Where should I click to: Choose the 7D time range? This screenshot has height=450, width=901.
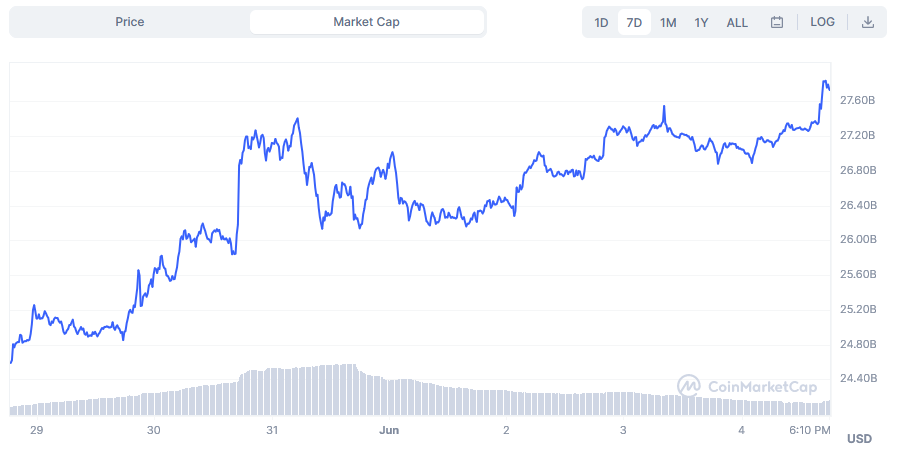tap(634, 22)
